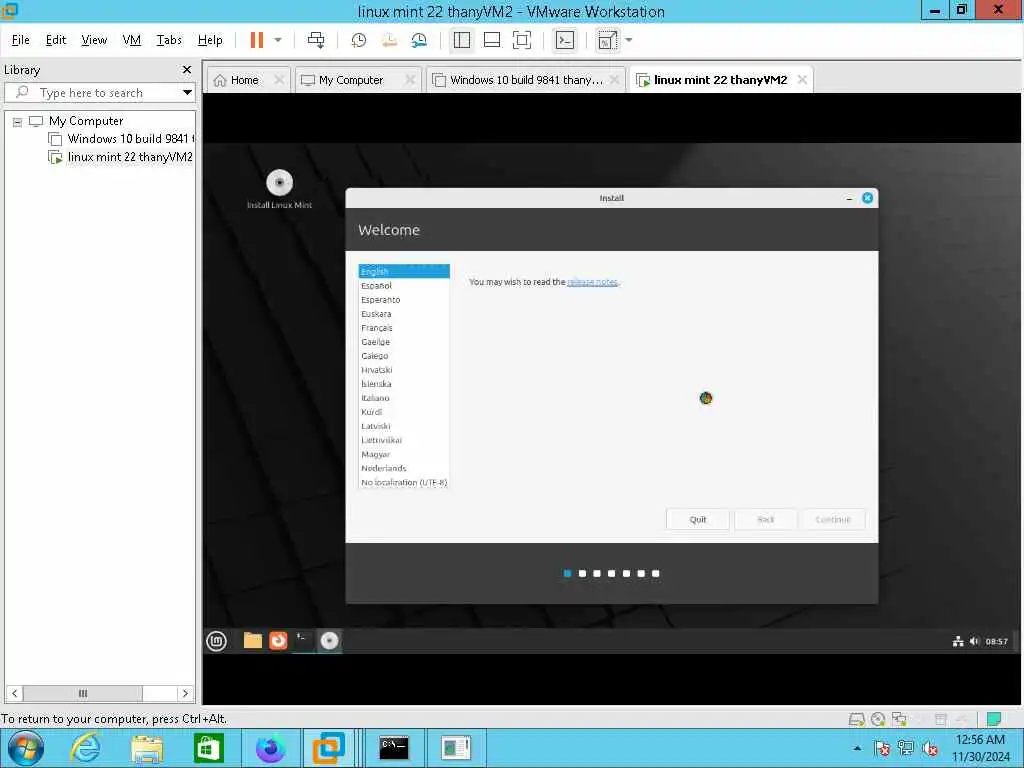Open the Linux Mint menu button
1024x768 pixels.
(216, 641)
